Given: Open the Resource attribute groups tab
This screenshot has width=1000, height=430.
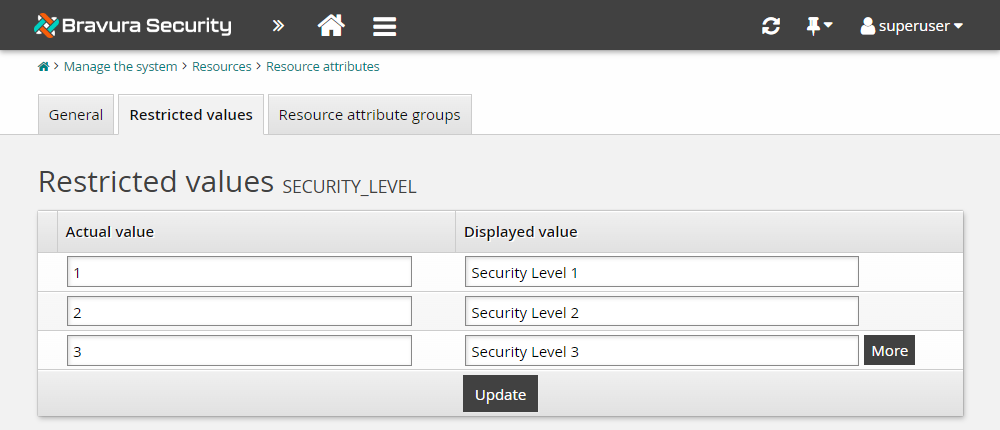Looking at the screenshot, I should [369, 115].
